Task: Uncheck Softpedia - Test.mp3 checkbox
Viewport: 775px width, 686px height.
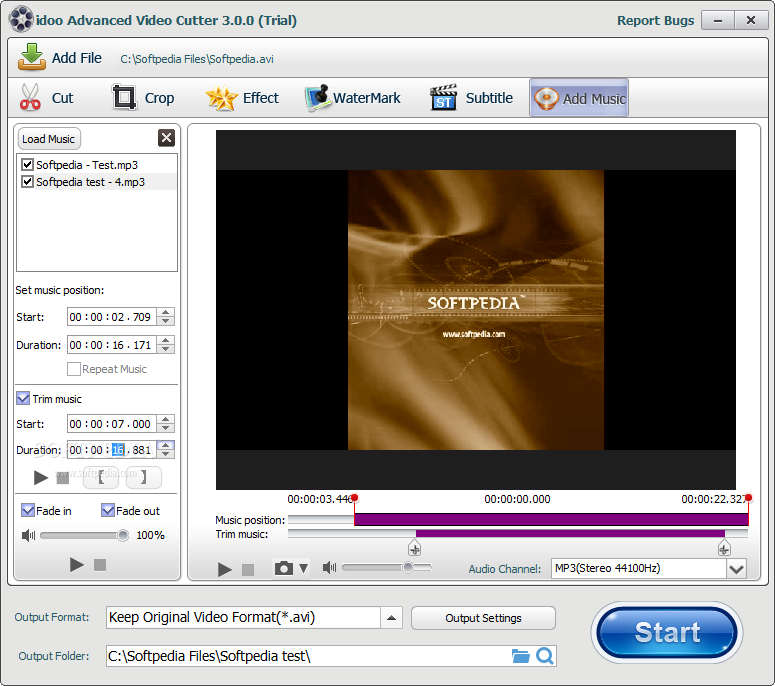Action: coord(28,165)
